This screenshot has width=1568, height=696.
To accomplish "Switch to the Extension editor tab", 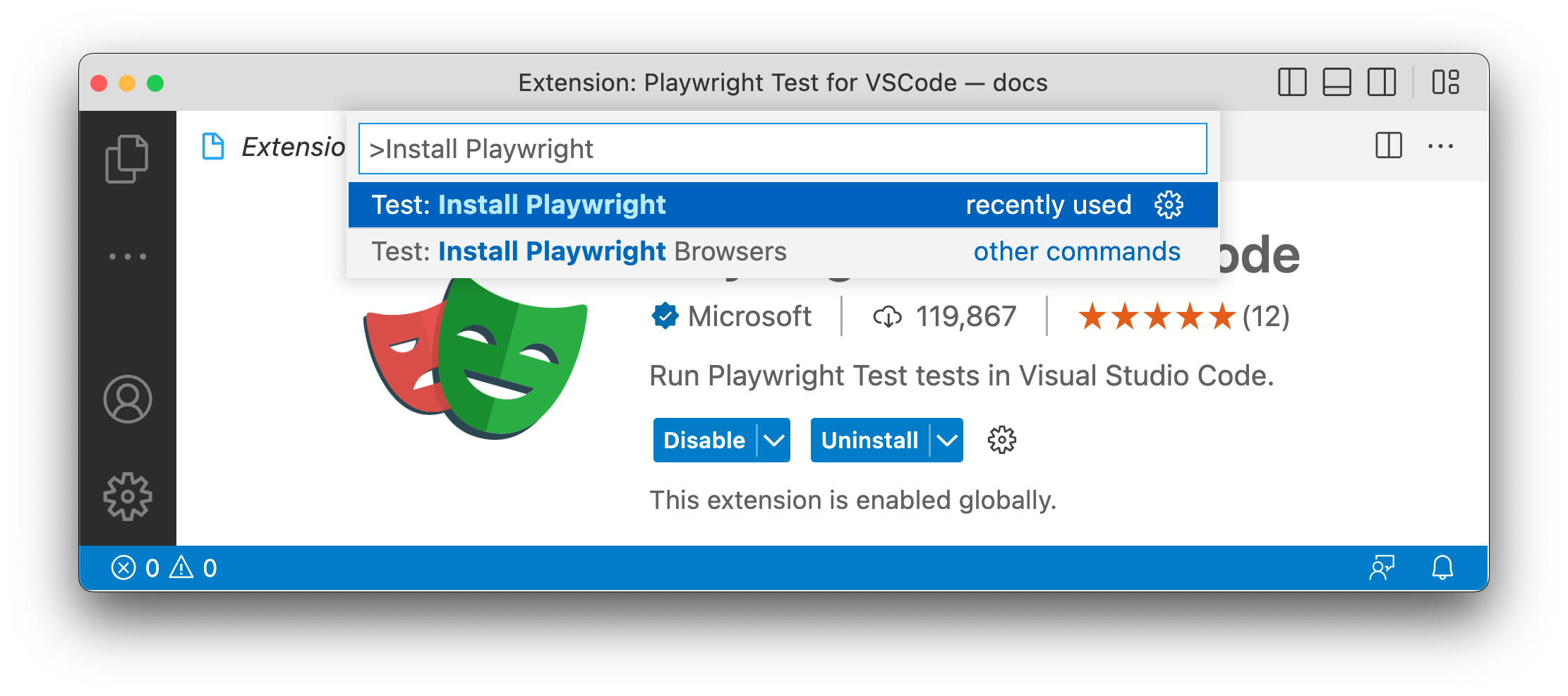I will (x=275, y=147).
